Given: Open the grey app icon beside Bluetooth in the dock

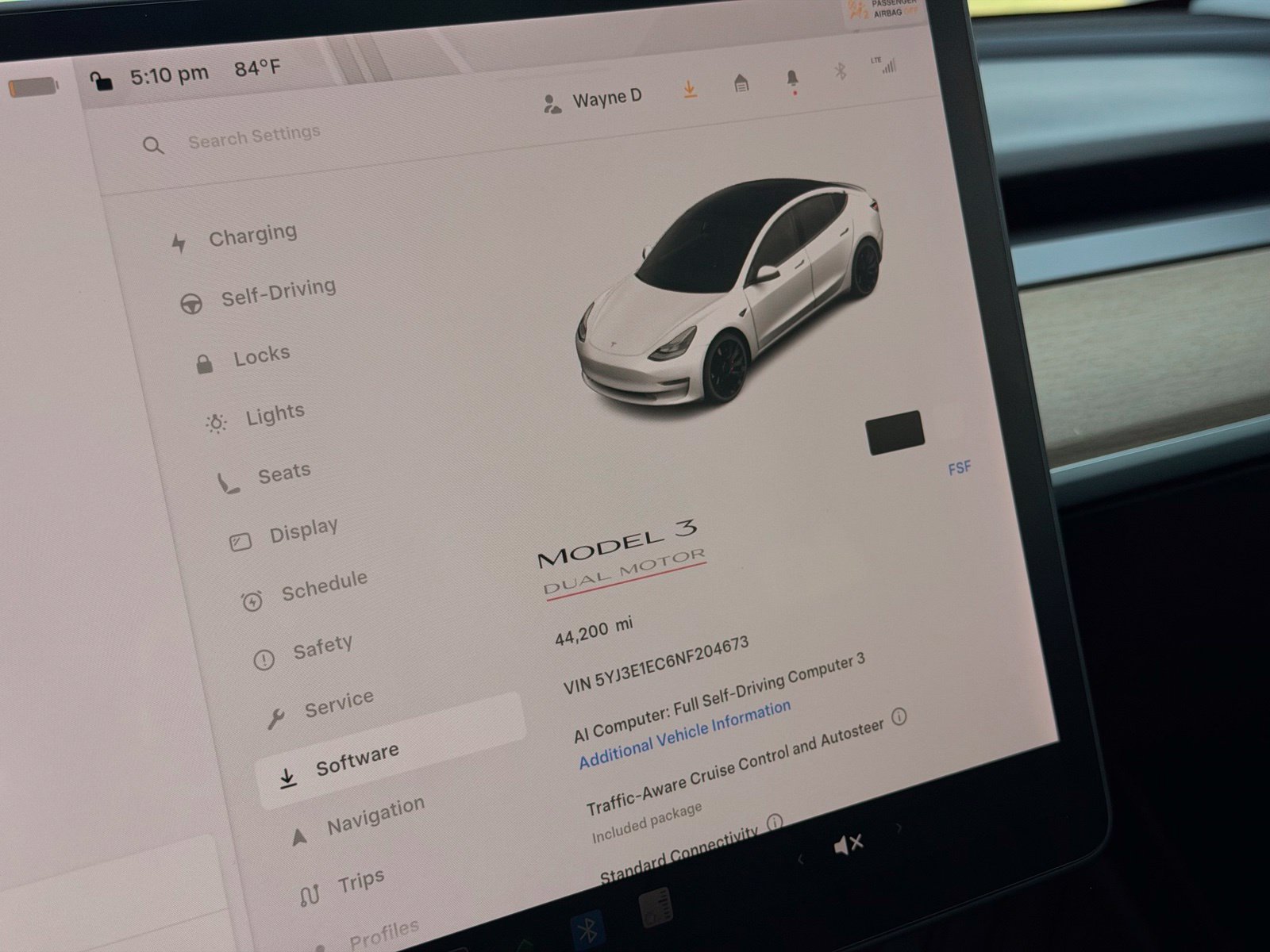Looking at the screenshot, I should click(656, 908).
